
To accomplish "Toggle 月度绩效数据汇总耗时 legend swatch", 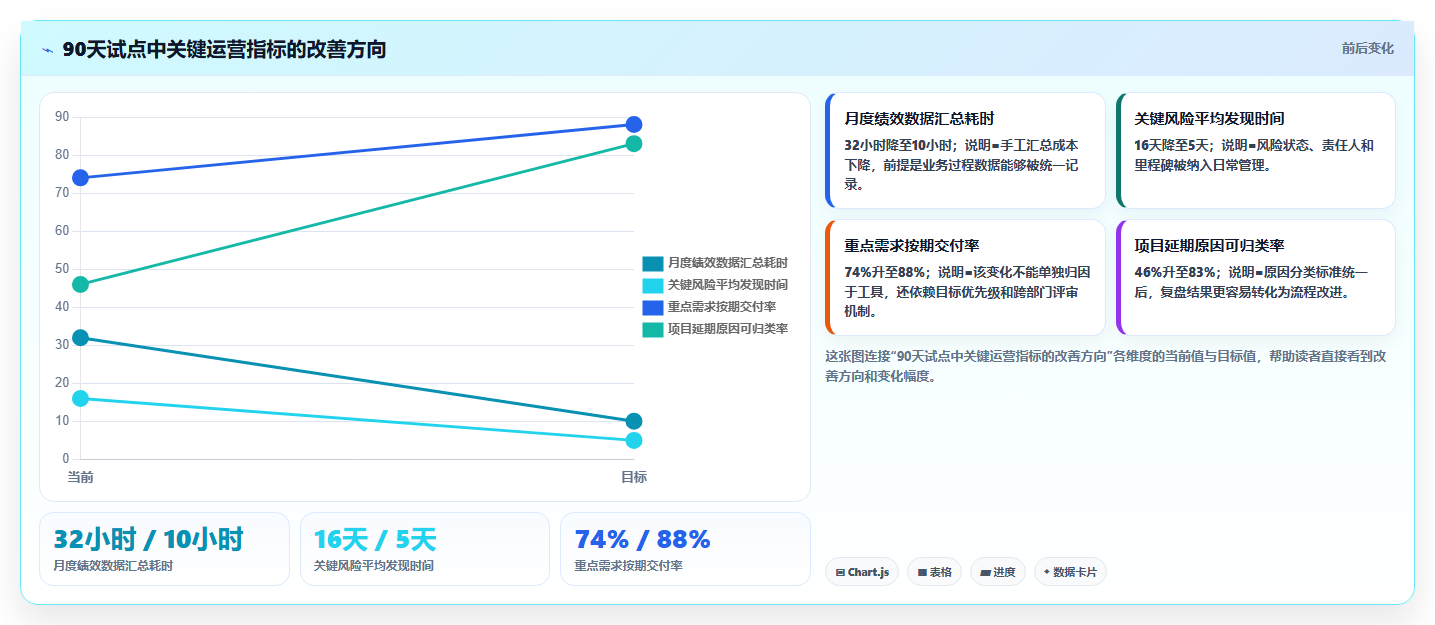I will pos(652,263).
